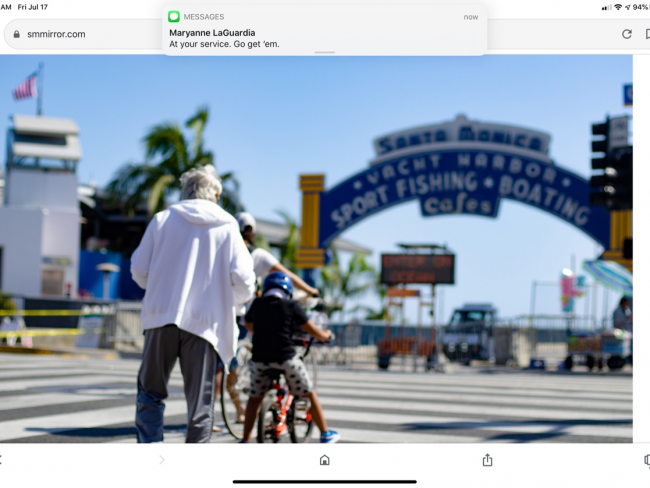
Task: Tap the MESSAGES notification header label
Action: point(204,17)
